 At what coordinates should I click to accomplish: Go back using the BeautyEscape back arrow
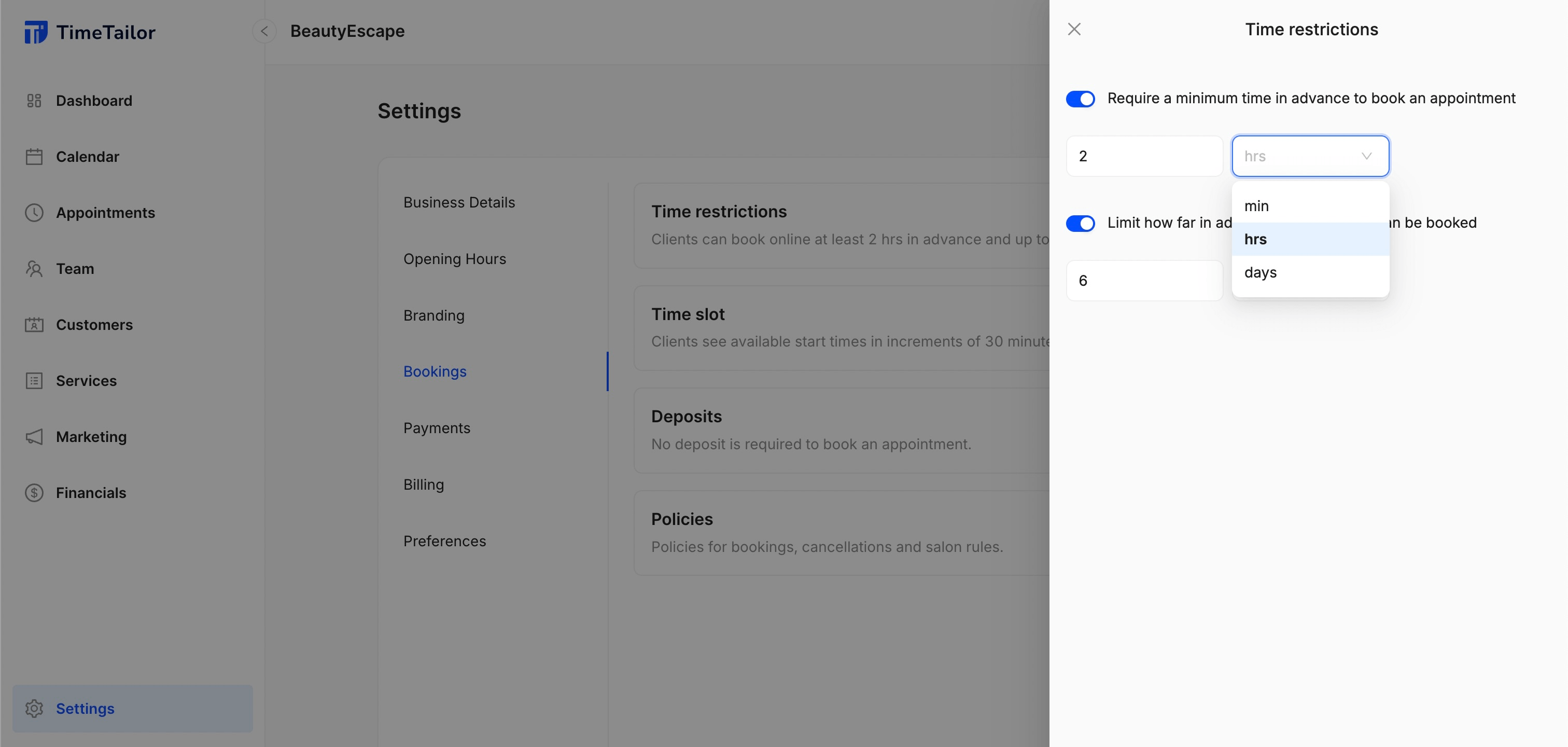[264, 31]
